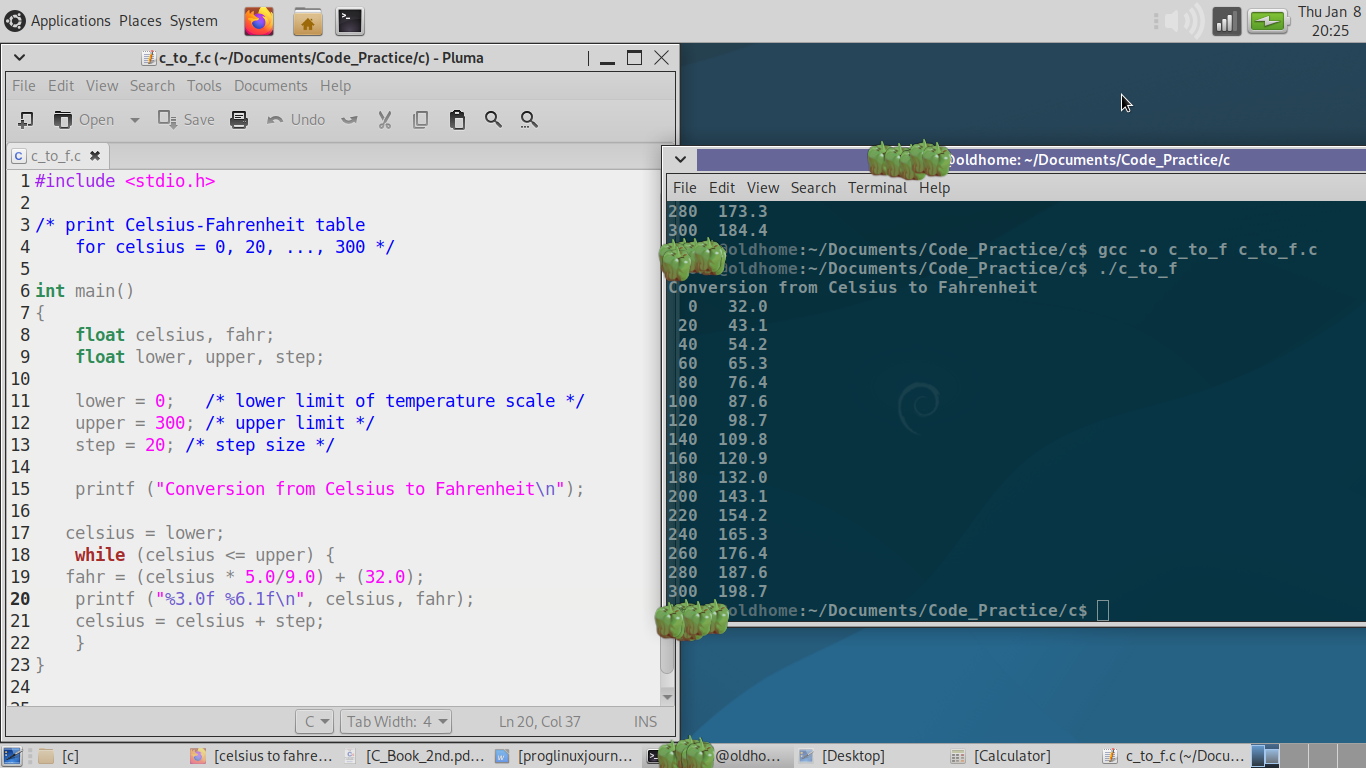Change language mode using the C dropdown
Image resolution: width=1366 pixels, height=768 pixels.
(x=315, y=722)
